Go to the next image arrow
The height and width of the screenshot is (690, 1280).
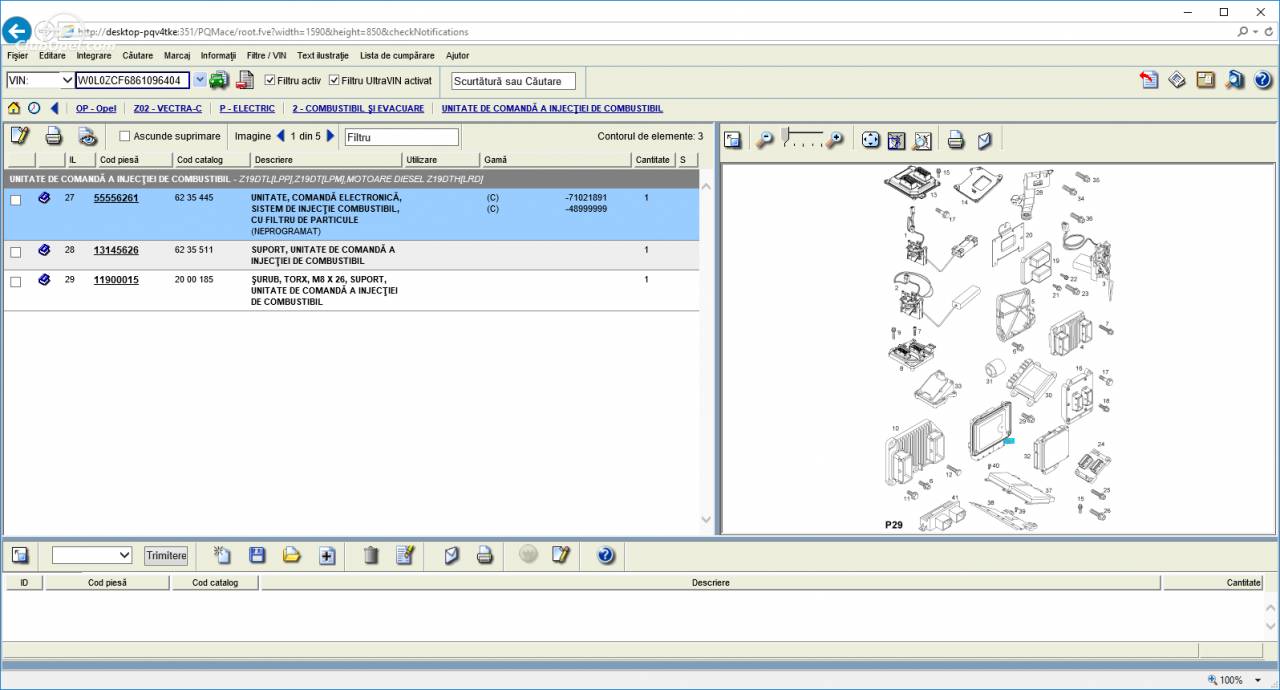tap(331, 136)
